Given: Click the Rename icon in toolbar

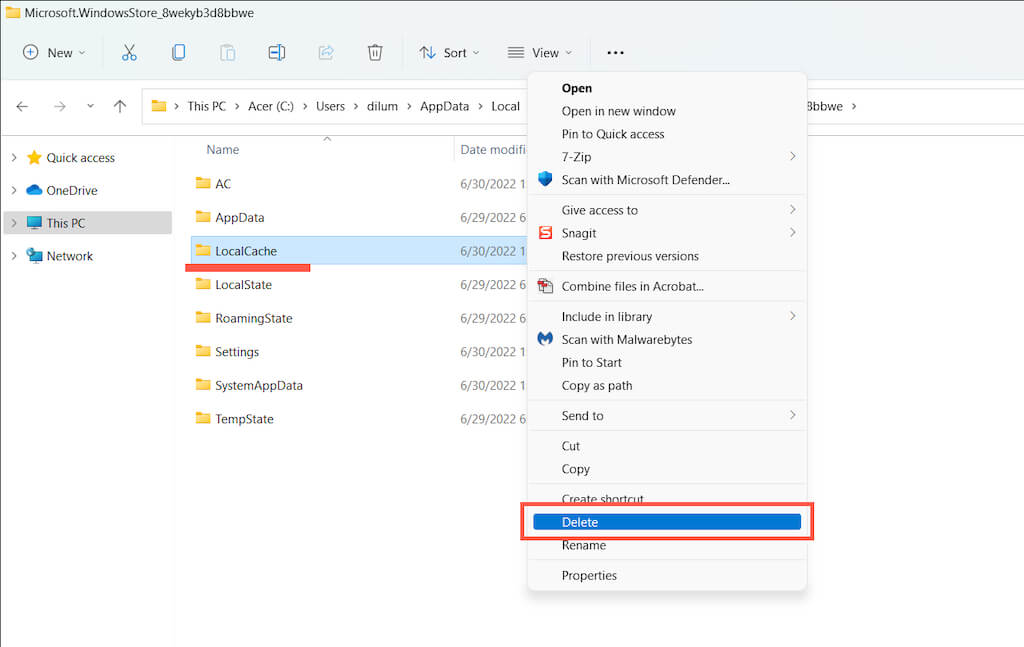Looking at the screenshot, I should [x=277, y=53].
